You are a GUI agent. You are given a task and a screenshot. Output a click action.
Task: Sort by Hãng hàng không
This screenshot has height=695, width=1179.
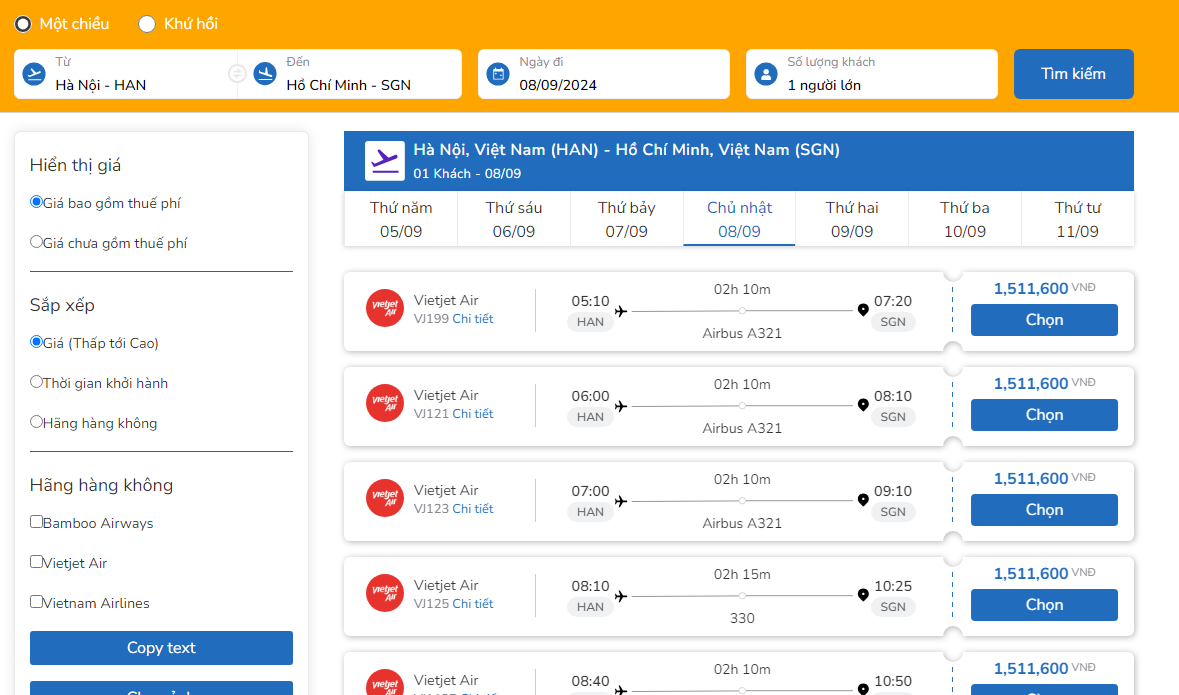[36, 421]
